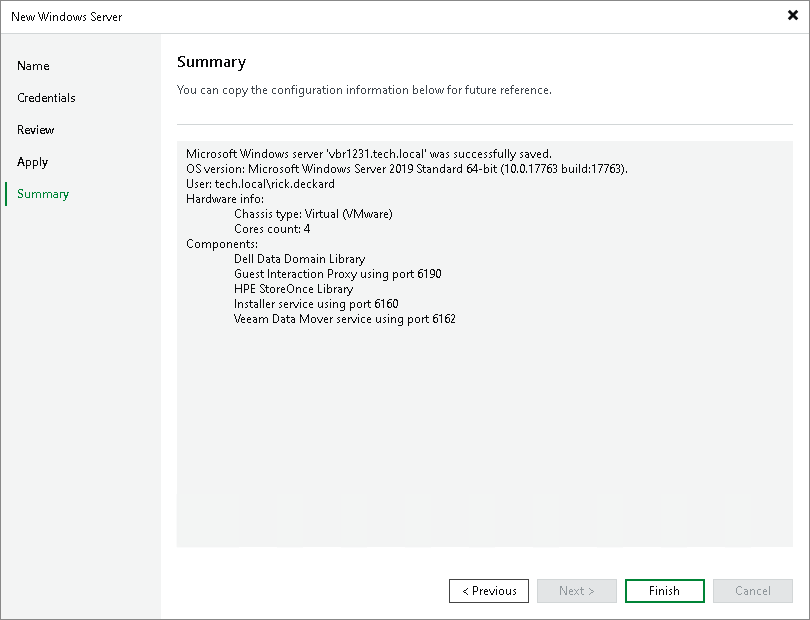Click the Finish button
The width and height of the screenshot is (810, 620).
(664, 591)
